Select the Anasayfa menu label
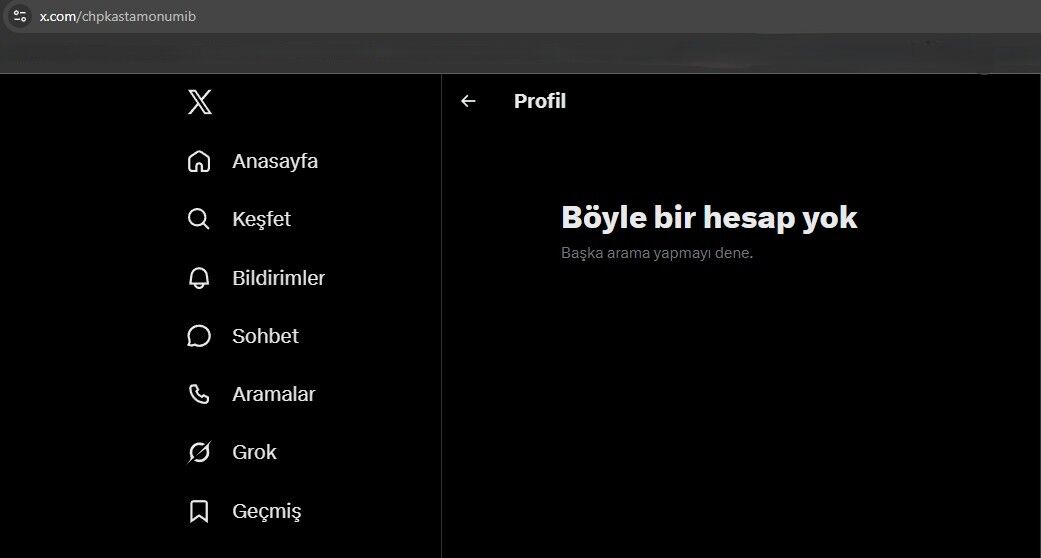1041x558 pixels. click(x=275, y=161)
